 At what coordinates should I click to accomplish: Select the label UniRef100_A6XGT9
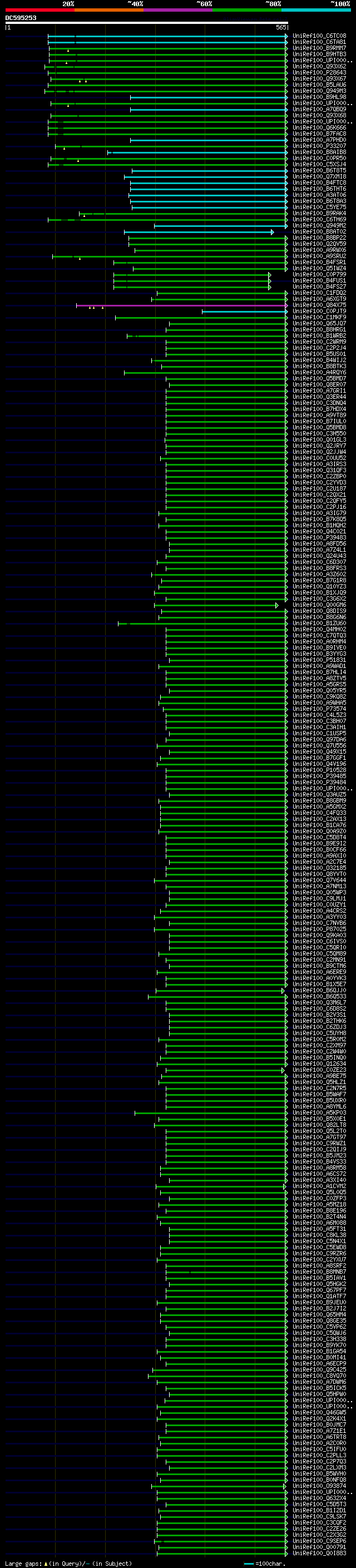[319, 299]
